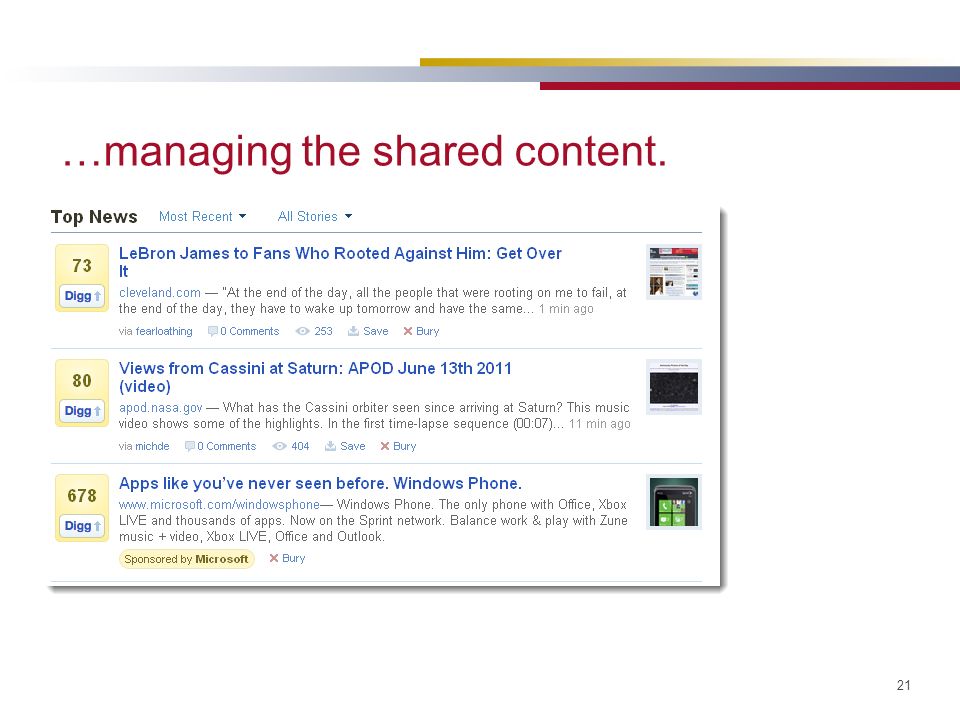Image resolution: width=960 pixels, height=720 pixels.
Task: Open Apps like you've never seen headline
Action: [x=320, y=484]
